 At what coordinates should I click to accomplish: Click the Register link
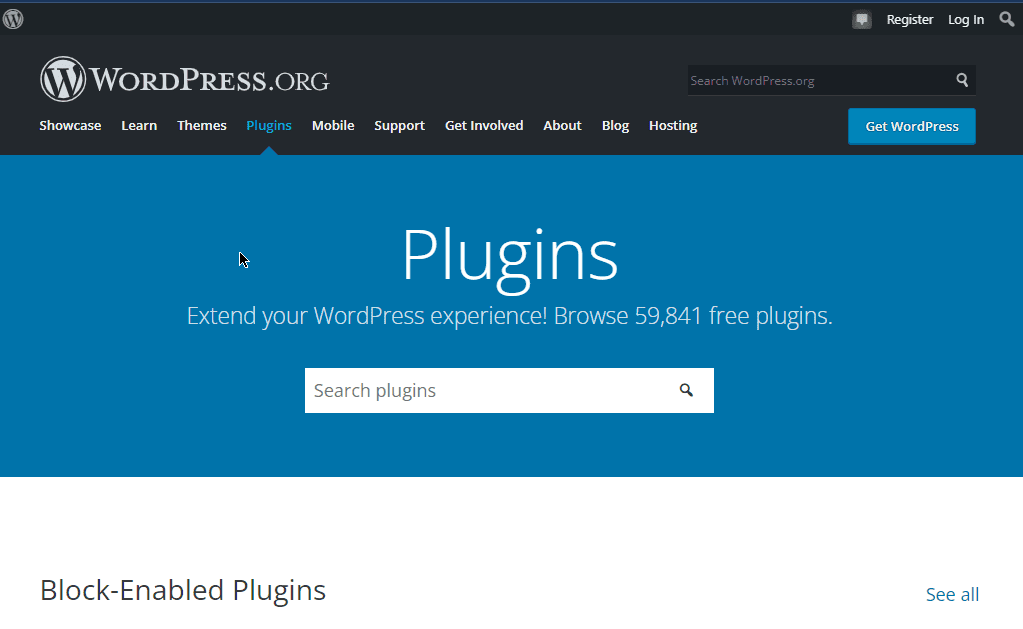click(909, 19)
